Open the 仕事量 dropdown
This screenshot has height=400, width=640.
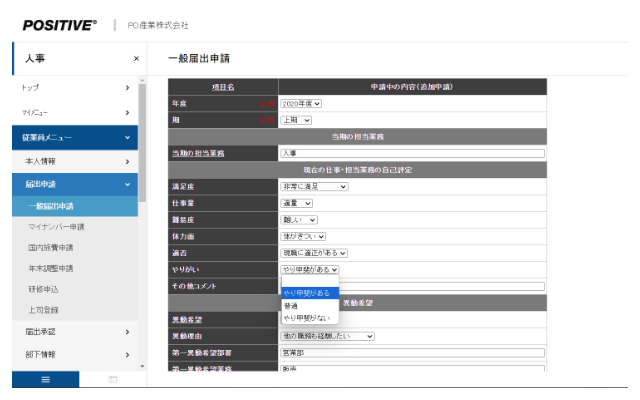(297, 203)
